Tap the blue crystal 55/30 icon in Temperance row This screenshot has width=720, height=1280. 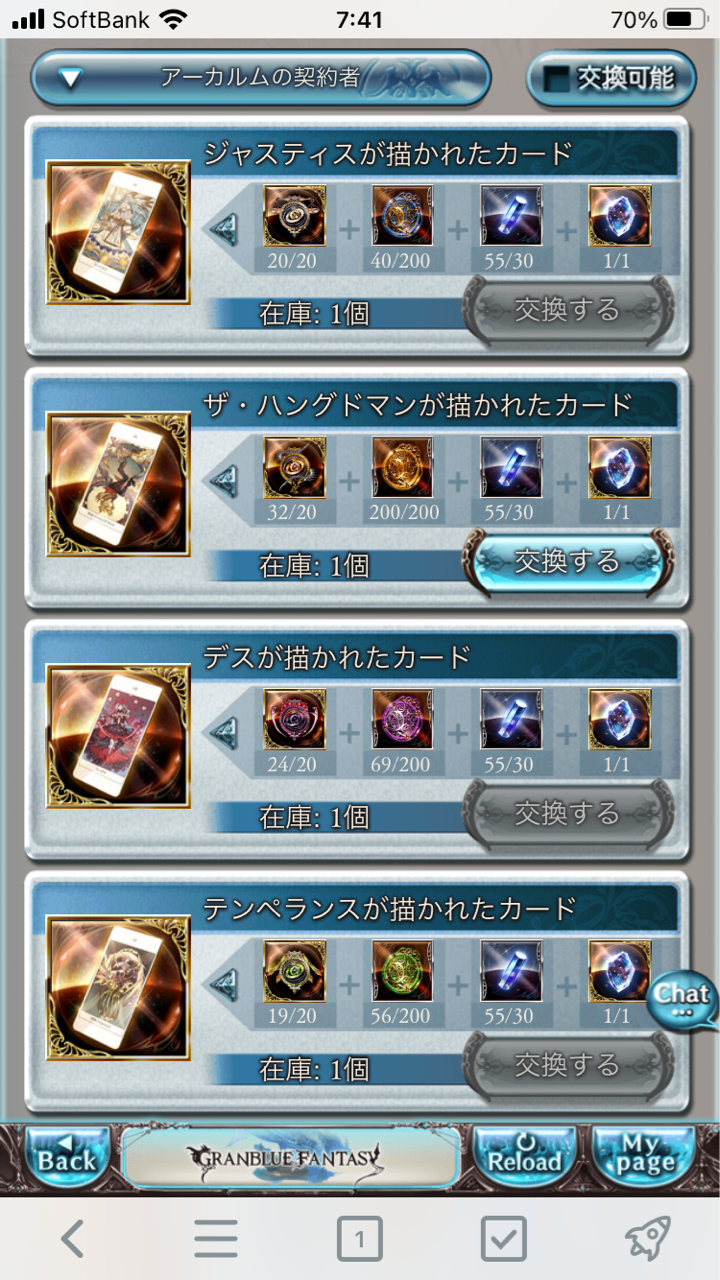[x=511, y=971]
